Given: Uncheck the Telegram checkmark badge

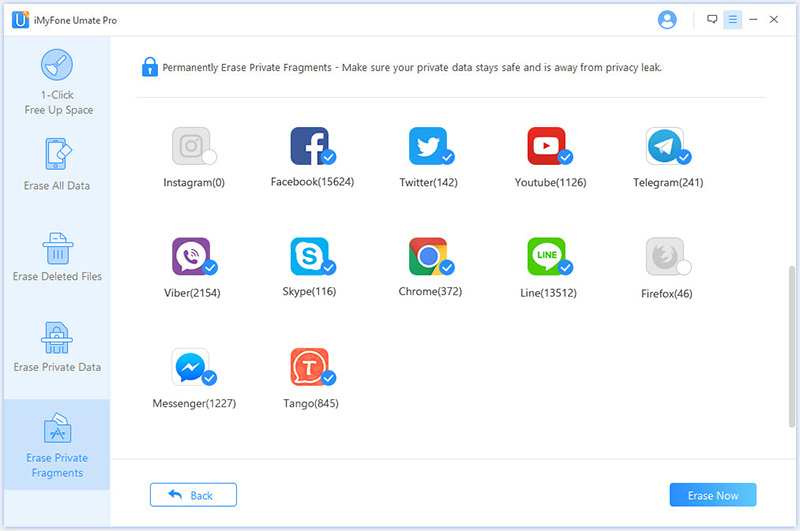Looking at the screenshot, I should point(684,157).
